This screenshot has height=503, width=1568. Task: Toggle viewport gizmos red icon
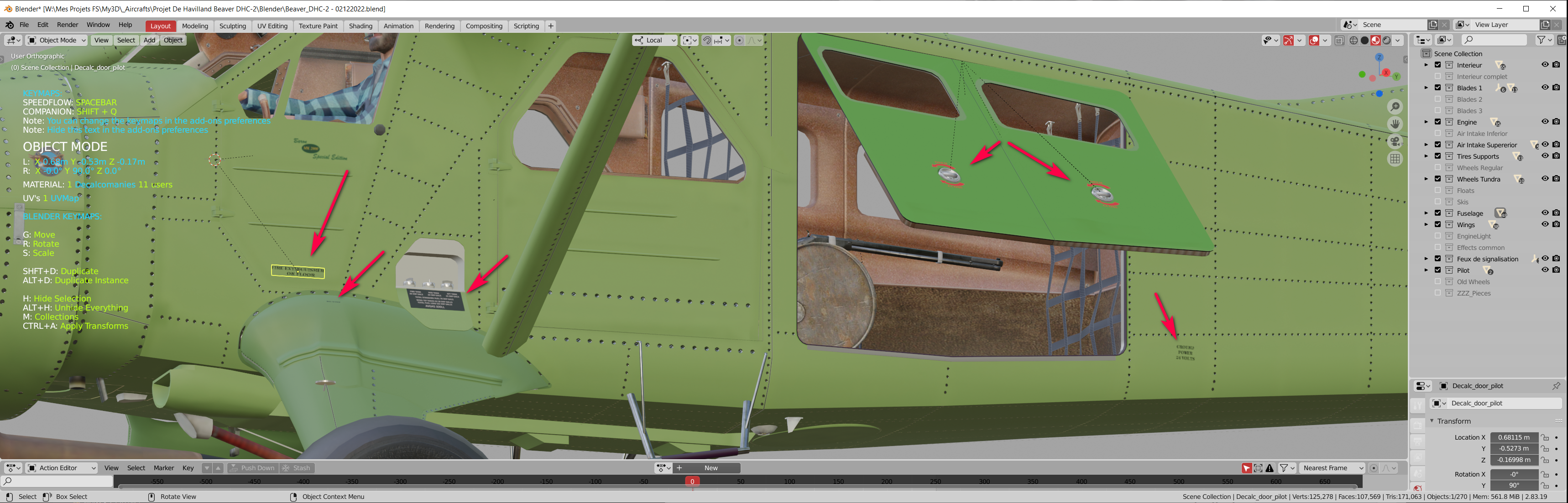1289,40
